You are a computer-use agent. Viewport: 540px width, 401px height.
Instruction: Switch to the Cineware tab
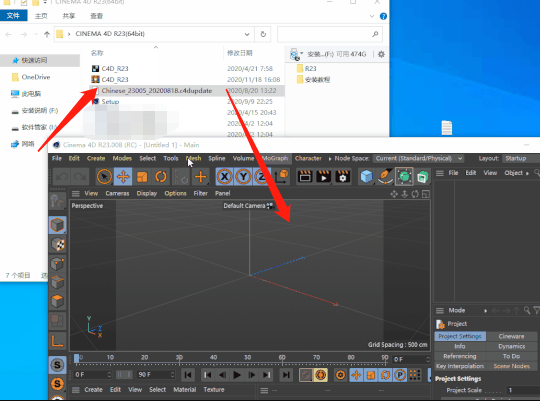[511, 336]
